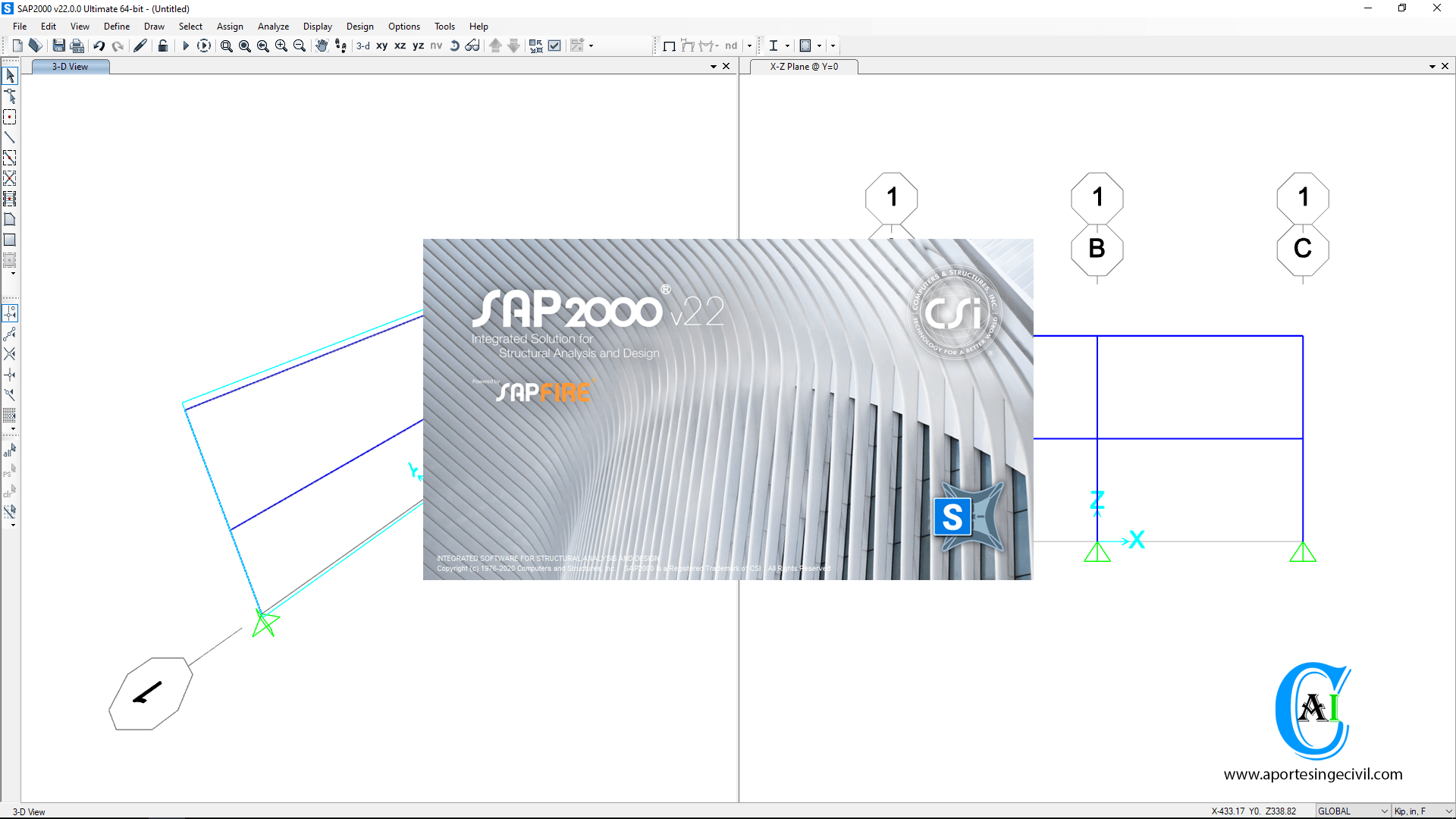Open the Analyze menu
Image resolution: width=1456 pixels, height=819 pixels.
click(x=273, y=26)
